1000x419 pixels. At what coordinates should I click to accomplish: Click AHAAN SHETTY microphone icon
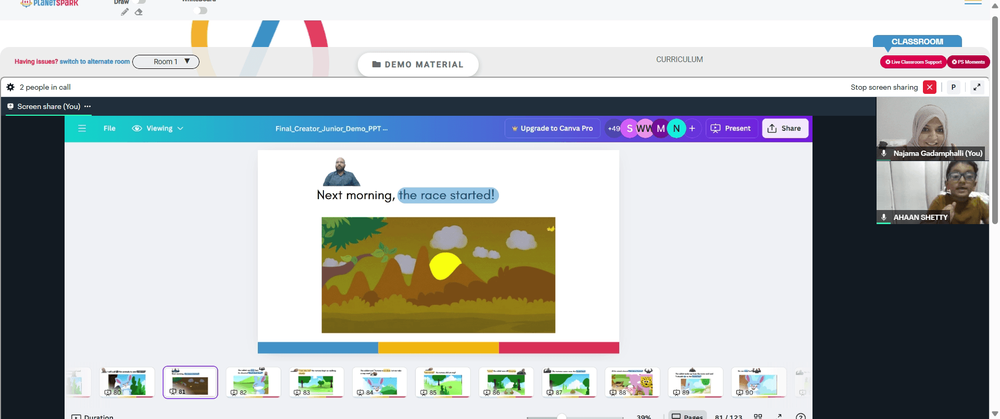point(884,217)
